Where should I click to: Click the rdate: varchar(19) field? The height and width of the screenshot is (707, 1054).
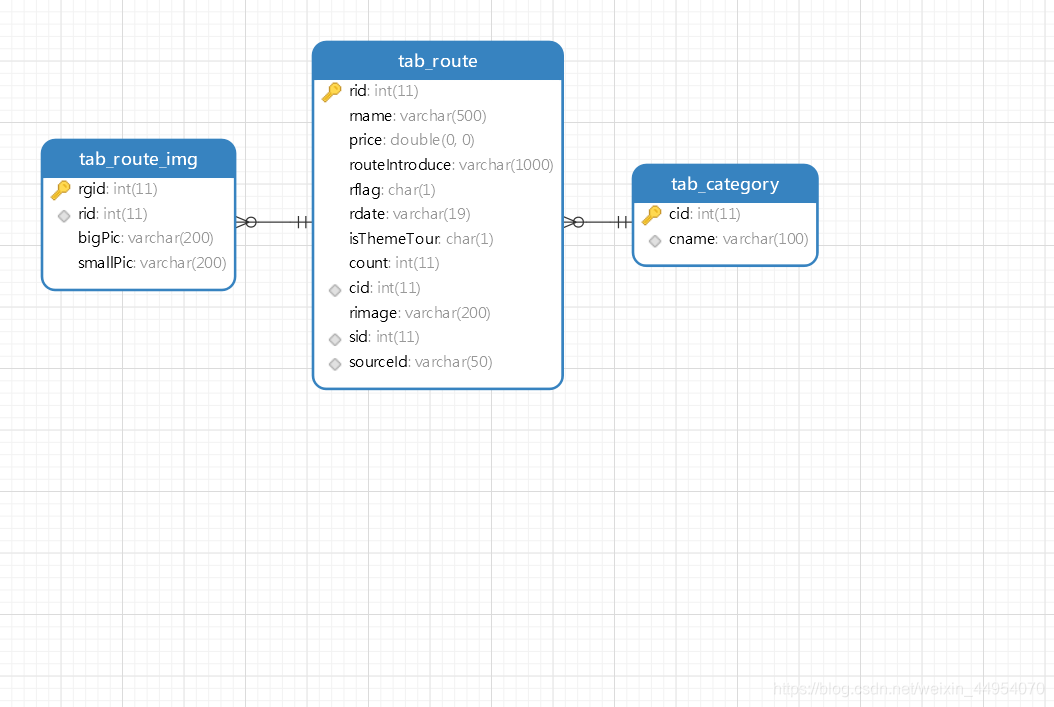point(409,214)
